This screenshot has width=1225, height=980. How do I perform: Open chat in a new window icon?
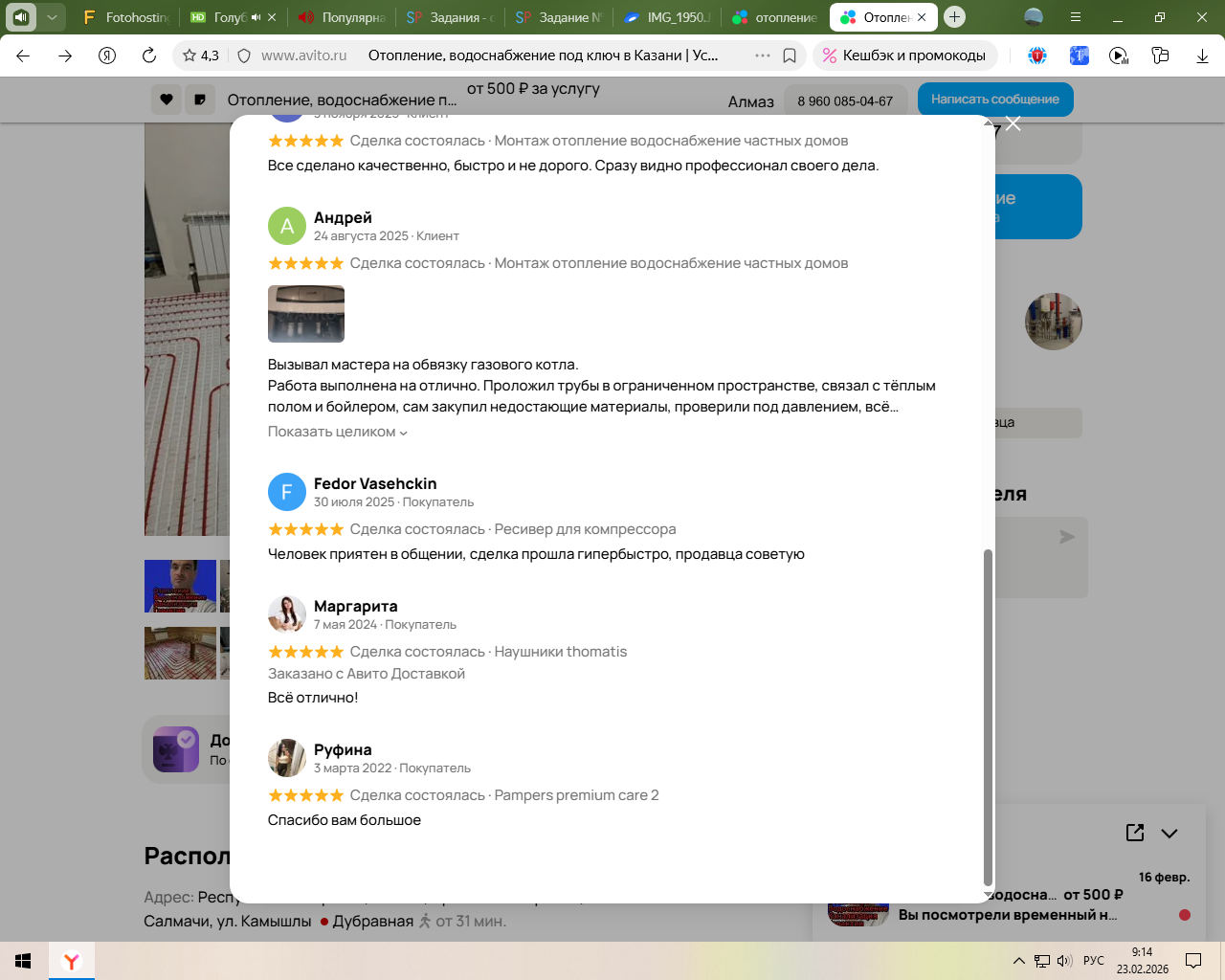pyautogui.click(x=1135, y=833)
